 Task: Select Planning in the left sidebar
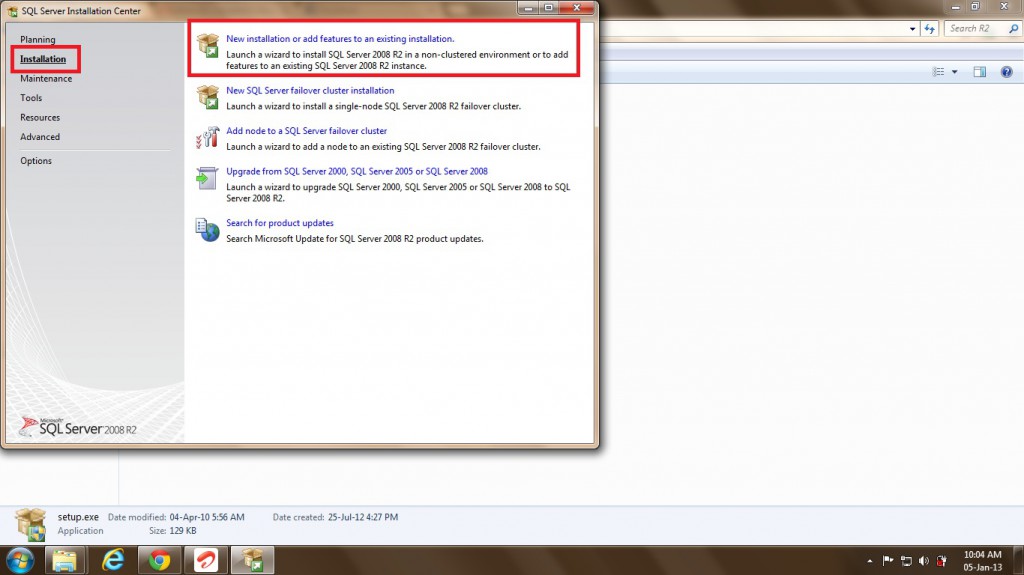(x=38, y=39)
